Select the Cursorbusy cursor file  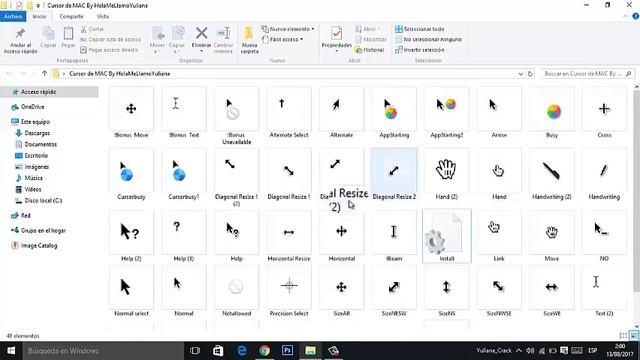pyautogui.click(x=131, y=174)
